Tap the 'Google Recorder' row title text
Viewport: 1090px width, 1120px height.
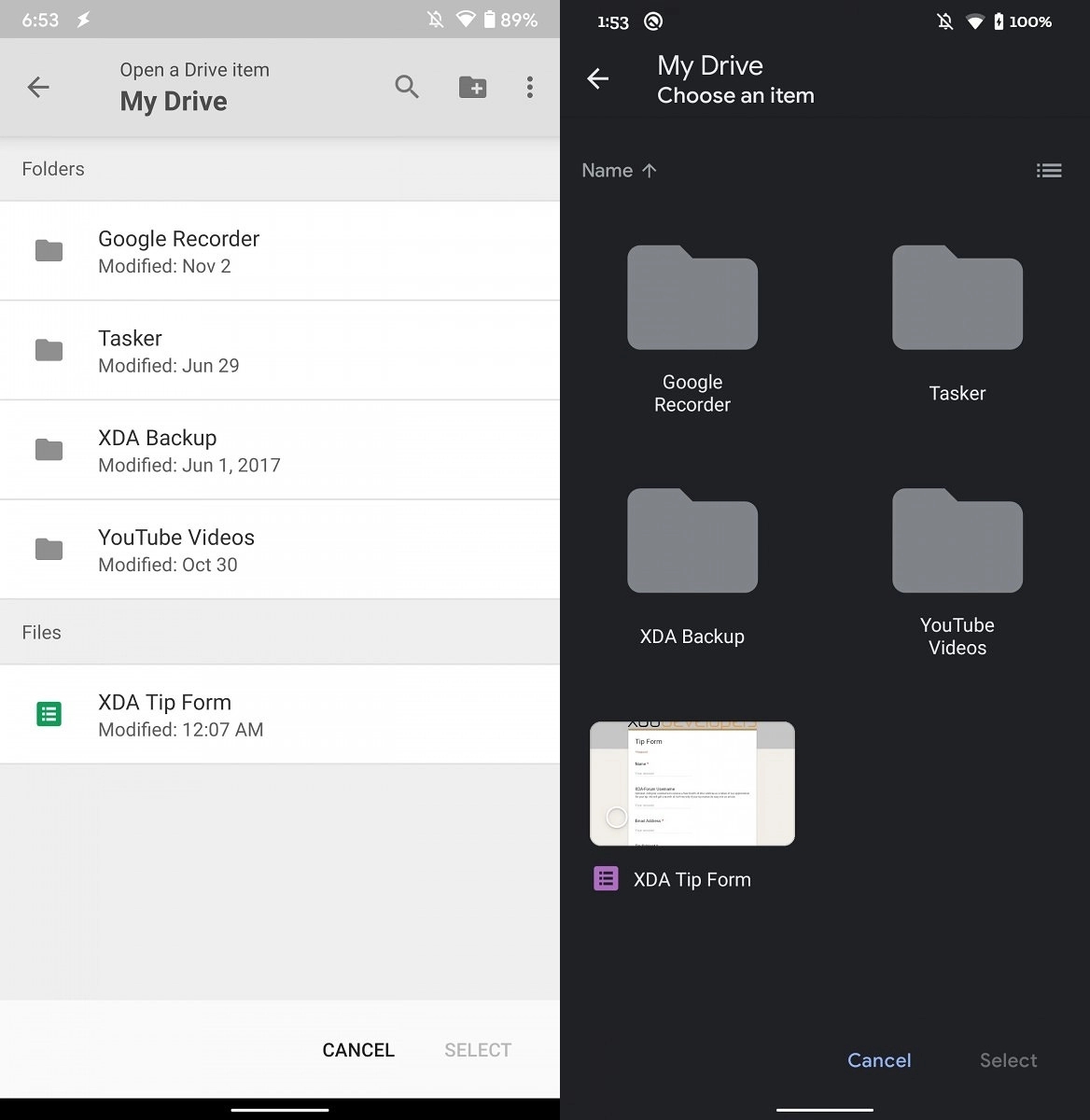[179, 239]
